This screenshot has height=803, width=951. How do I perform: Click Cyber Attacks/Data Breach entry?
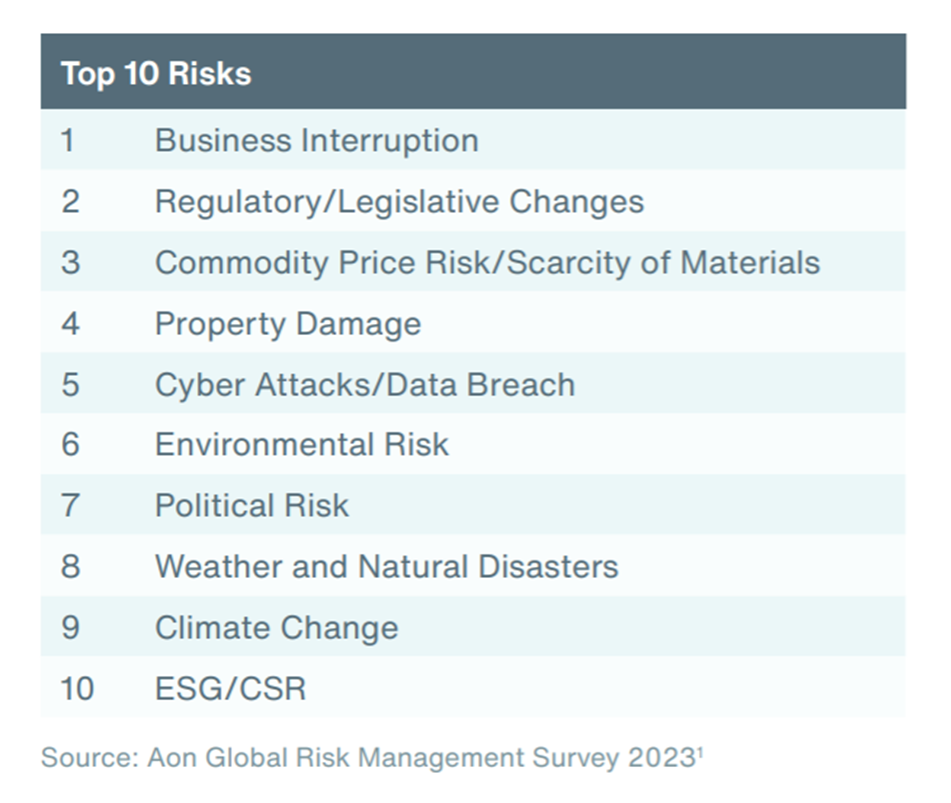(x=365, y=385)
